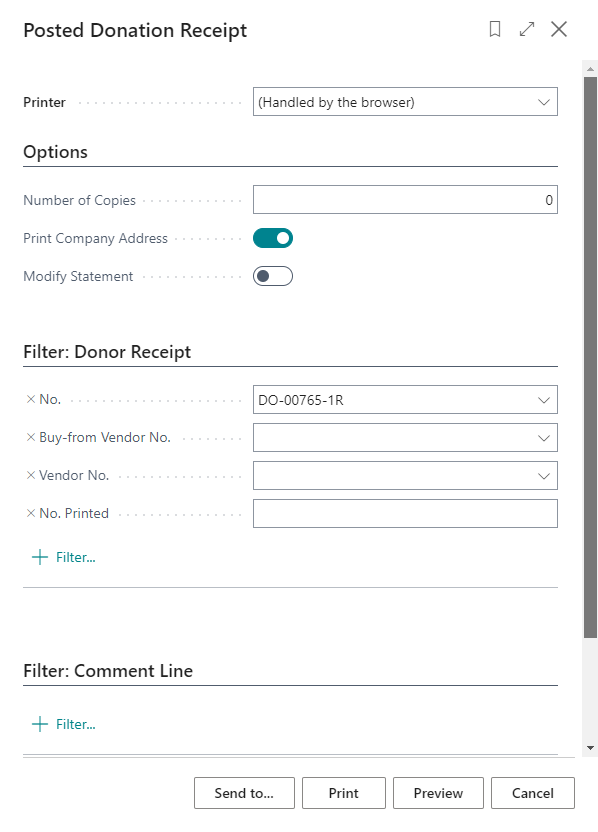Click the Posted Donation Receipt title
598x832 pixels.
(x=135, y=31)
